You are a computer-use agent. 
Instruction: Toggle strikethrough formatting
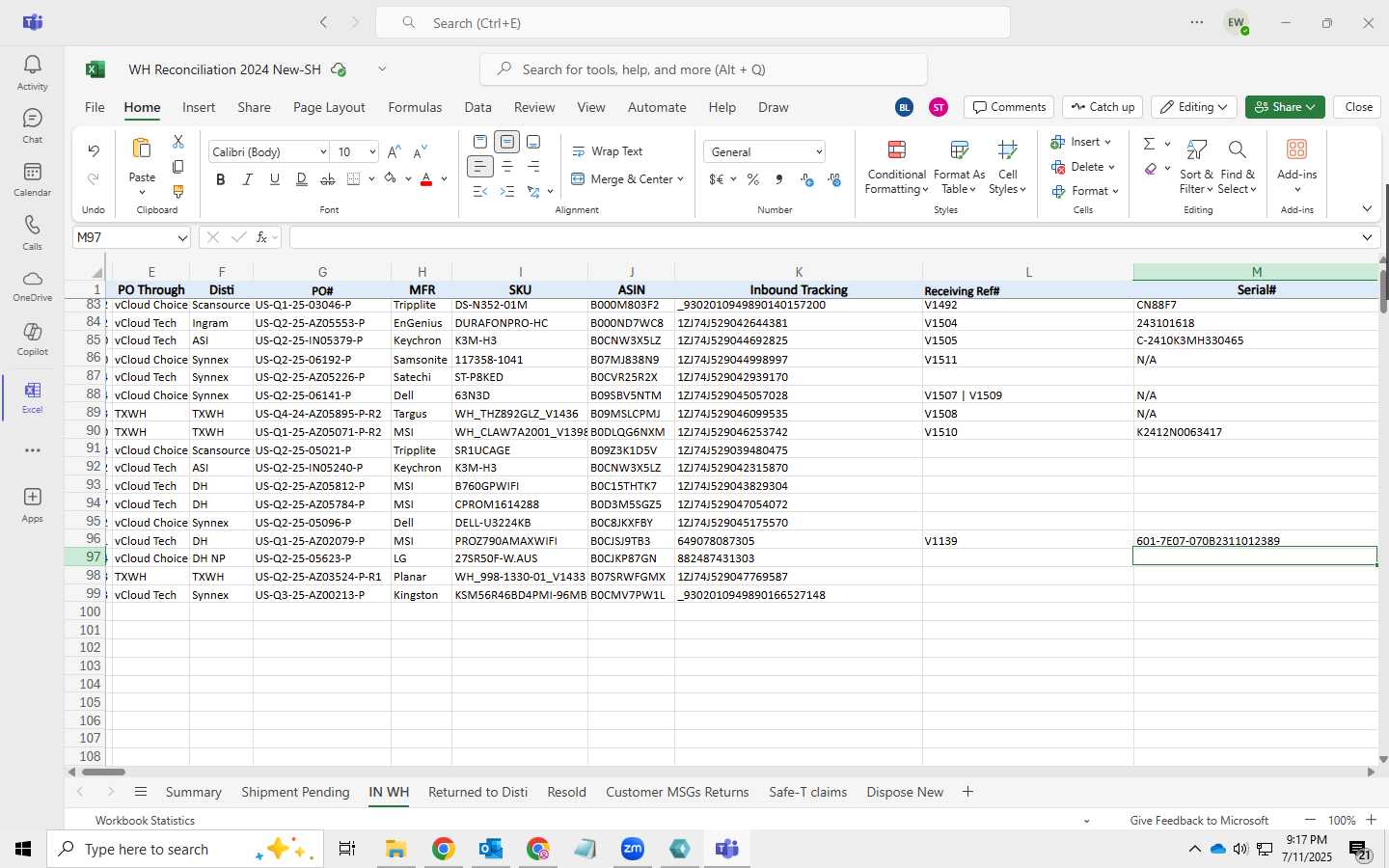[328, 179]
